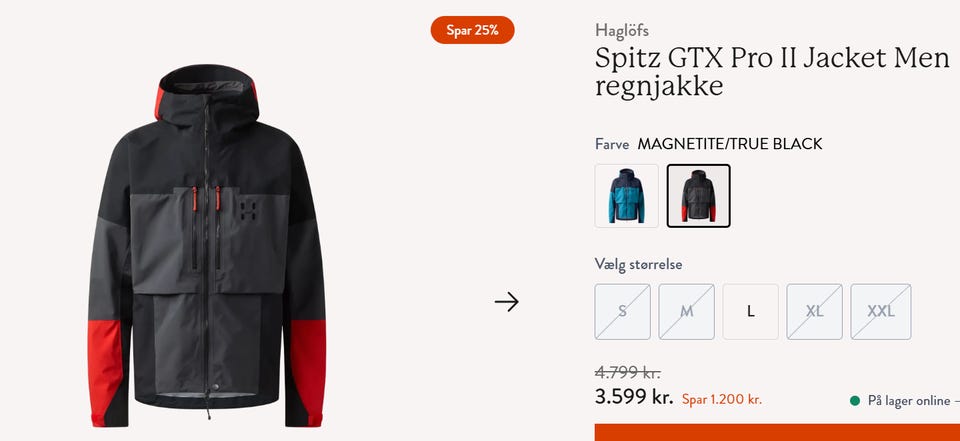
Task: Click the Vælg størrelse label
Action: click(638, 264)
